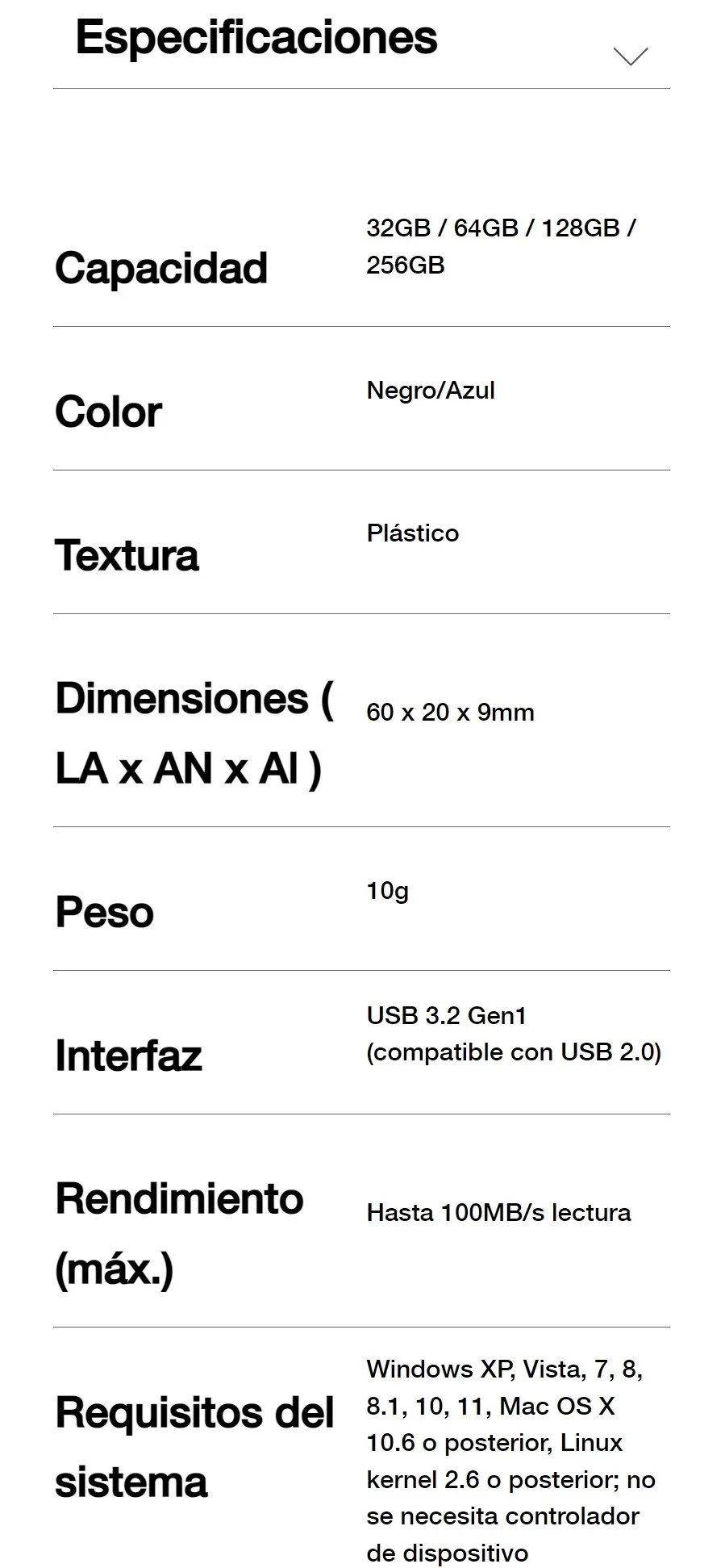
Task: Collapse the Especificaciones section chevron
Action: pos(630,56)
